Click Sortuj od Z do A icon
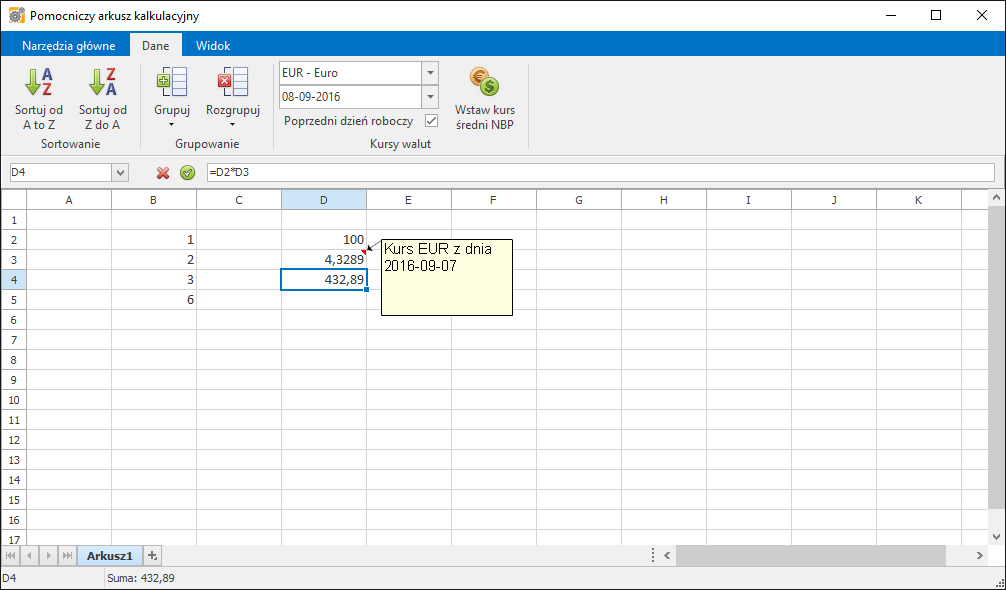Image resolution: width=1006 pixels, height=590 pixels. point(103,83)
